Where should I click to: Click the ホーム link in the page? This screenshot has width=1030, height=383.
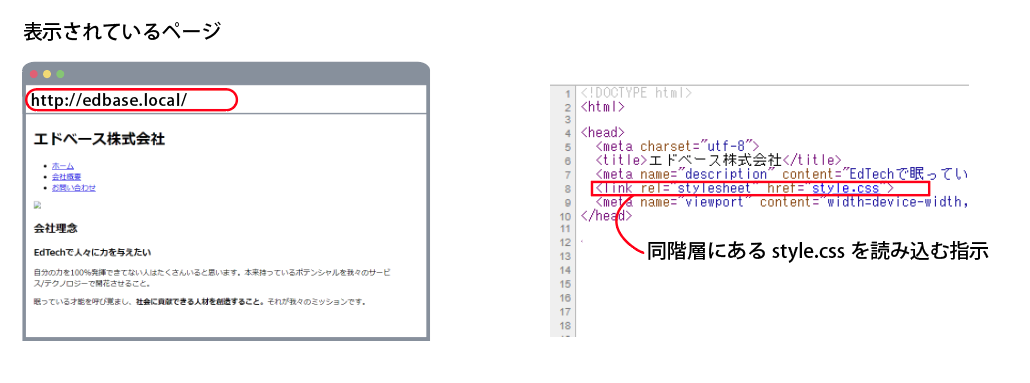tap(63, 166)
